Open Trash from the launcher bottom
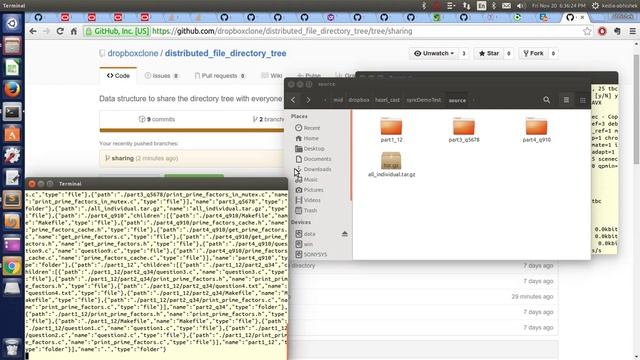The height and width of the screenshot is (360, 640). (12, 347)
